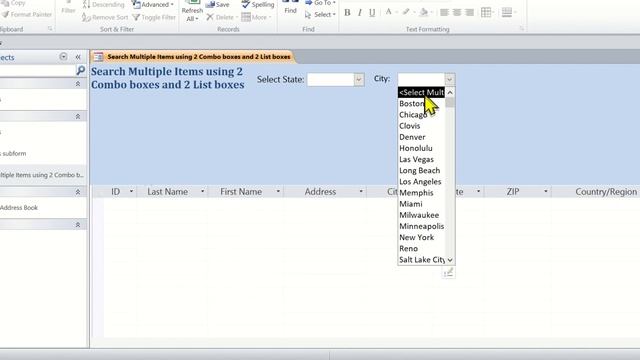Click the Delete record button
The height and width of the screenshot is (360, 640).
pyautogui.click(x=221, y=17)
